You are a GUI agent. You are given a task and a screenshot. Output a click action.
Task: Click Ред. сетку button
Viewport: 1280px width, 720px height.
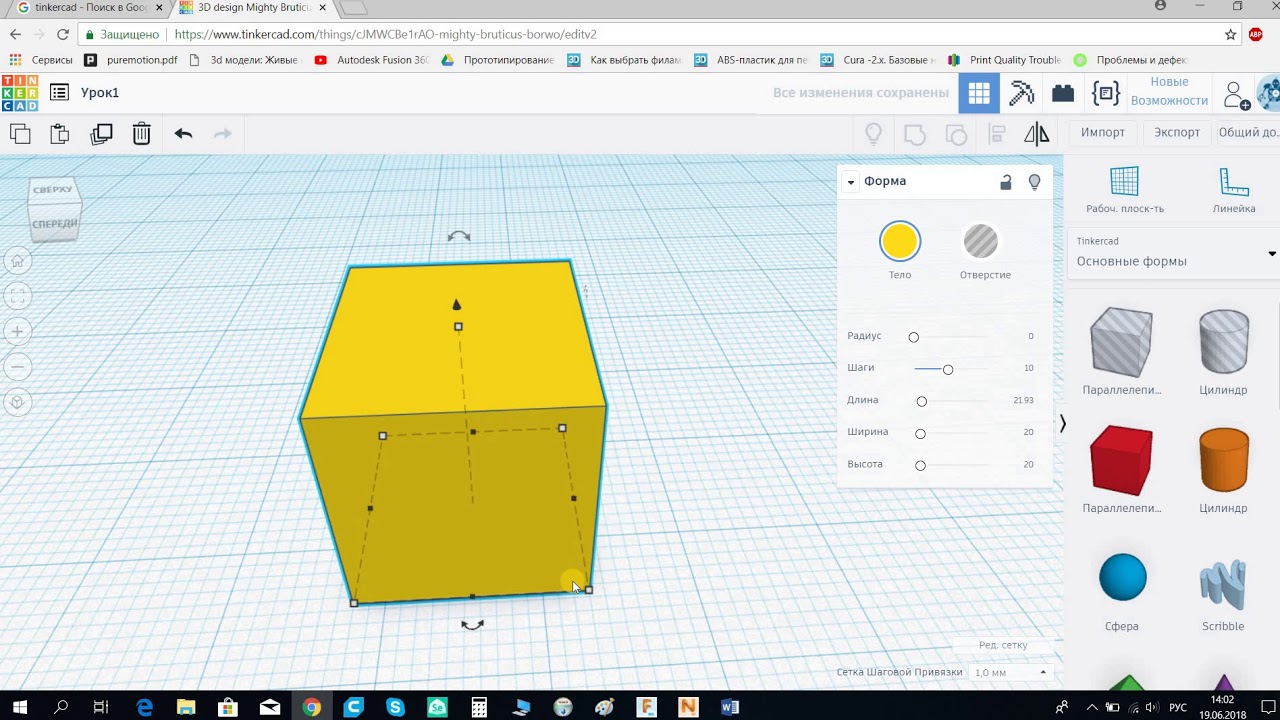pos(1003,645)
